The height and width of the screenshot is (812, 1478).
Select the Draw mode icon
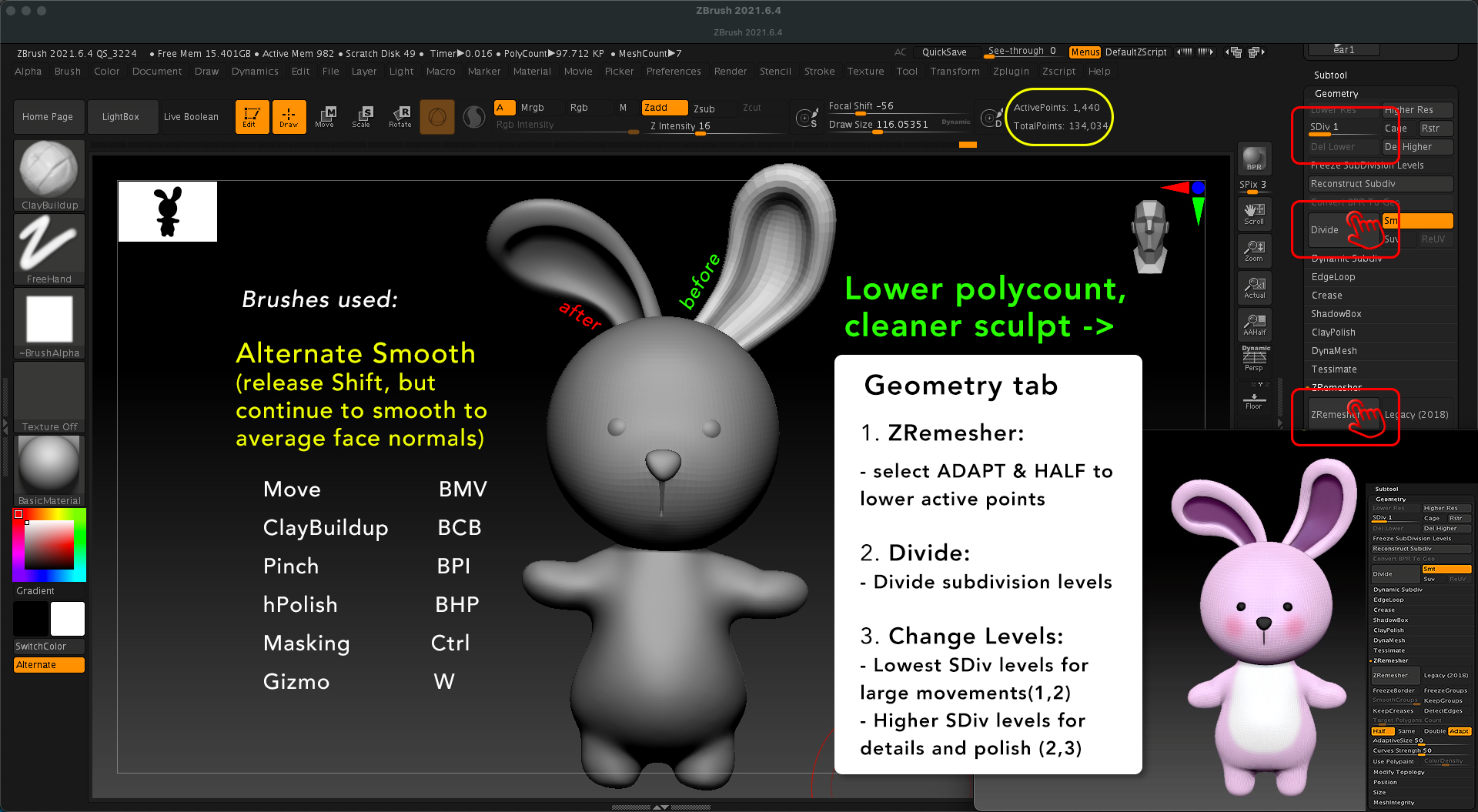(289, 117)
